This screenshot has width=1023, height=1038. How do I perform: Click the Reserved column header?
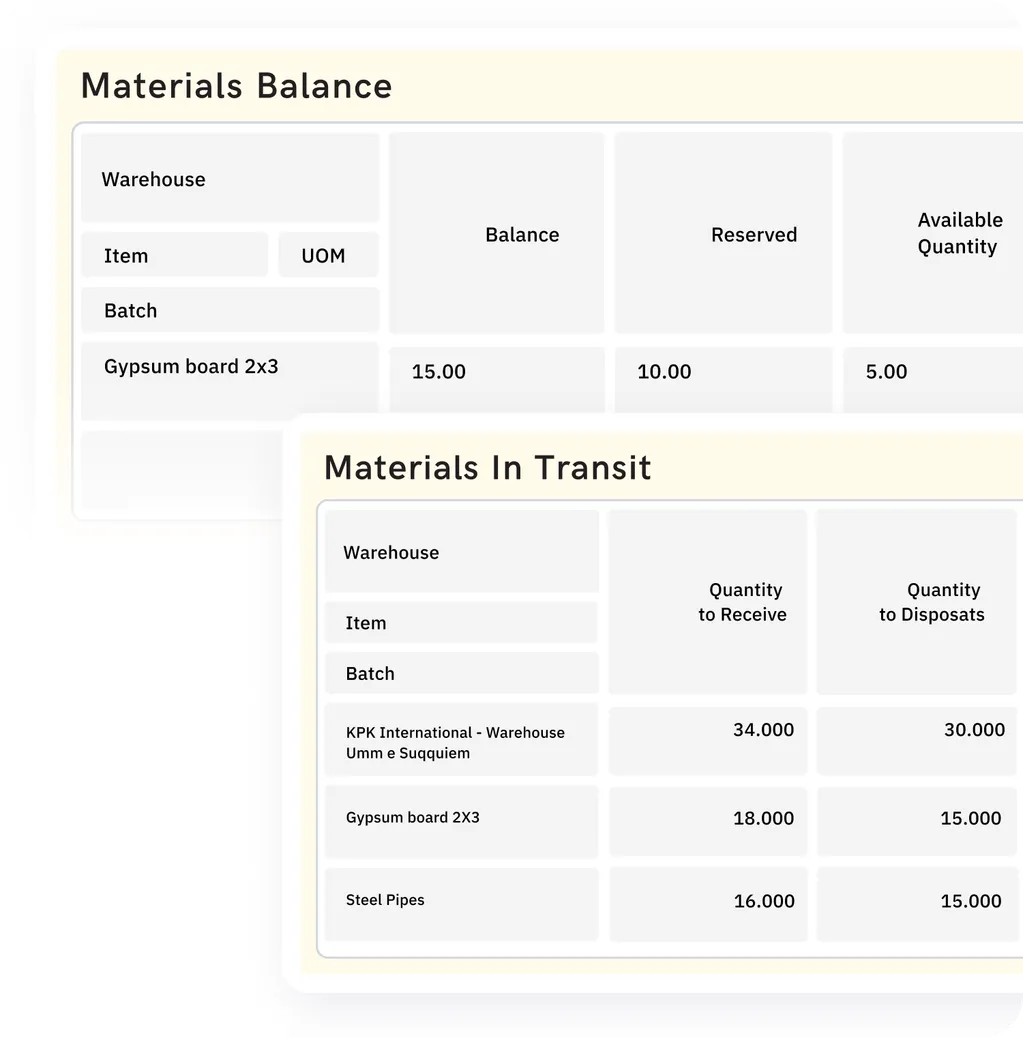coord(723,233)
